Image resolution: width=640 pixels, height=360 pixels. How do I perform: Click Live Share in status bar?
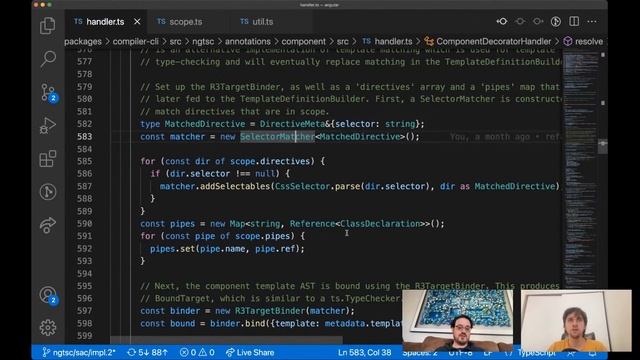point(249,352)
